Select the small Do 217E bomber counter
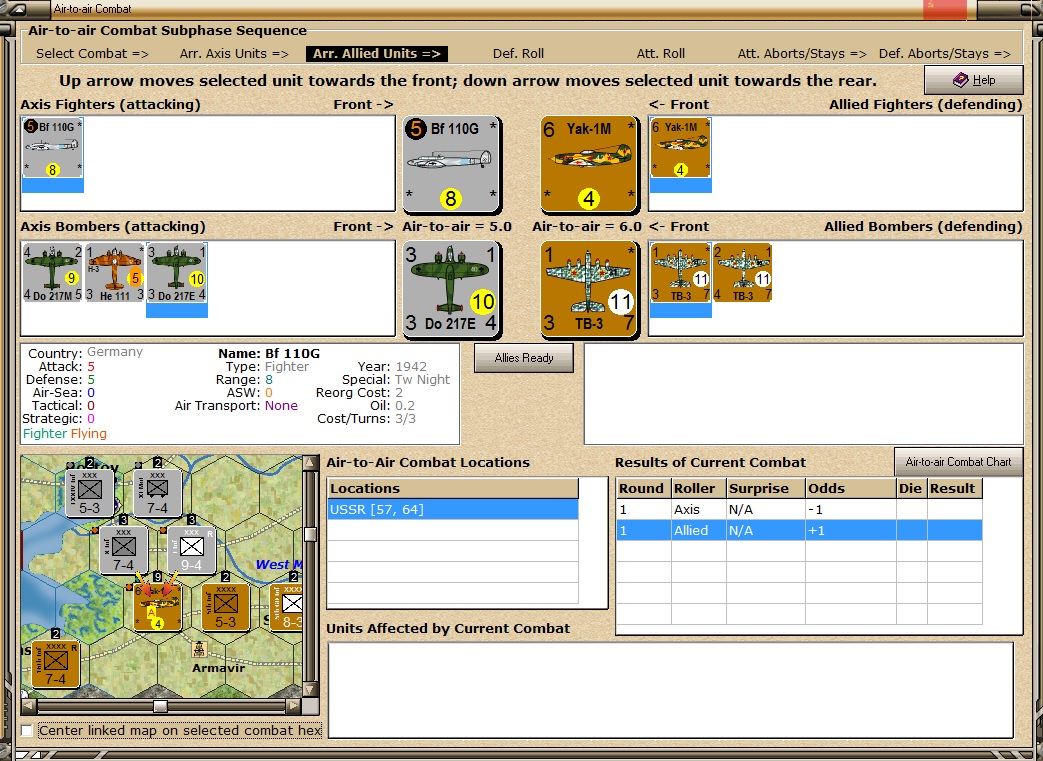This screenshot has width=1043, height=761. point(177,273)
